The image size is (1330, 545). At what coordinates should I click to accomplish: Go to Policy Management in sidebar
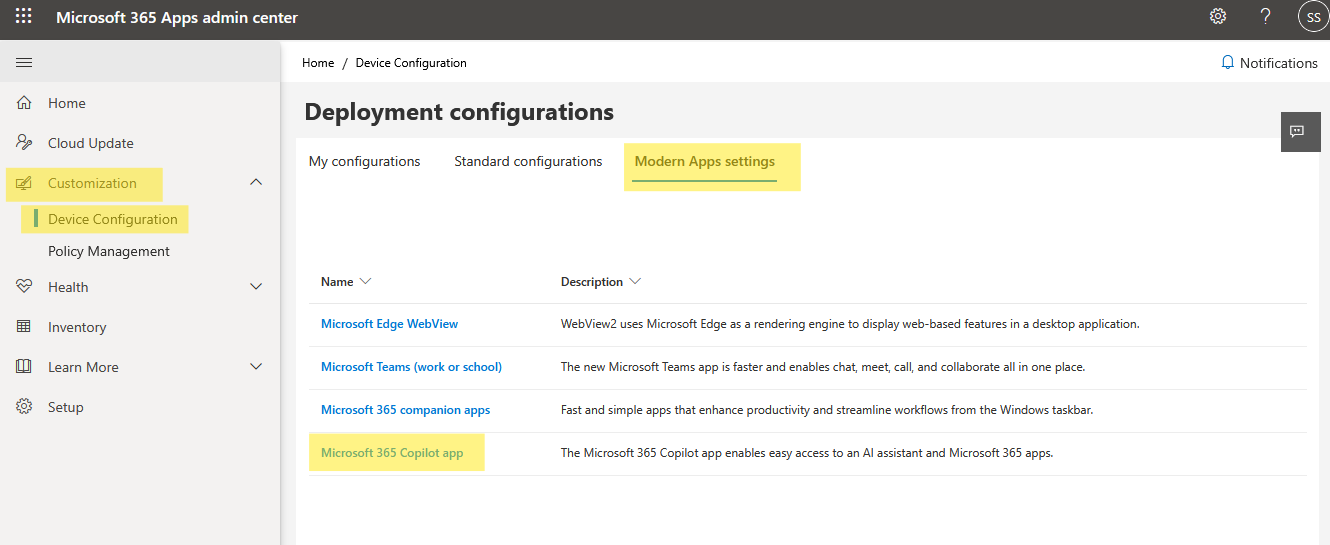[x=109, y=251]
